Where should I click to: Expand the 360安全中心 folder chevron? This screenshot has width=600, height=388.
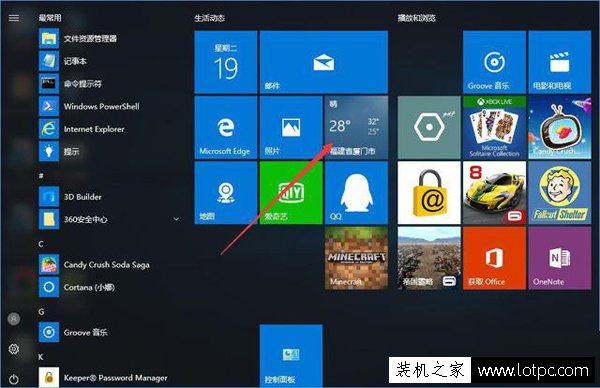pos(176,219)
